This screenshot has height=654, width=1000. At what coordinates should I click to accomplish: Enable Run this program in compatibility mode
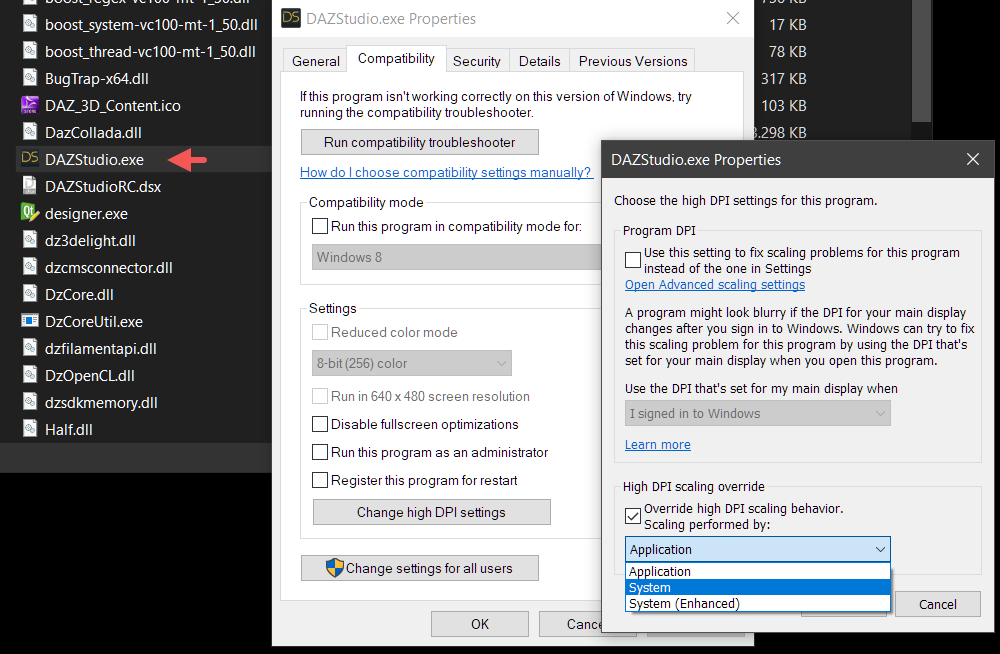(x=320, y=226)
